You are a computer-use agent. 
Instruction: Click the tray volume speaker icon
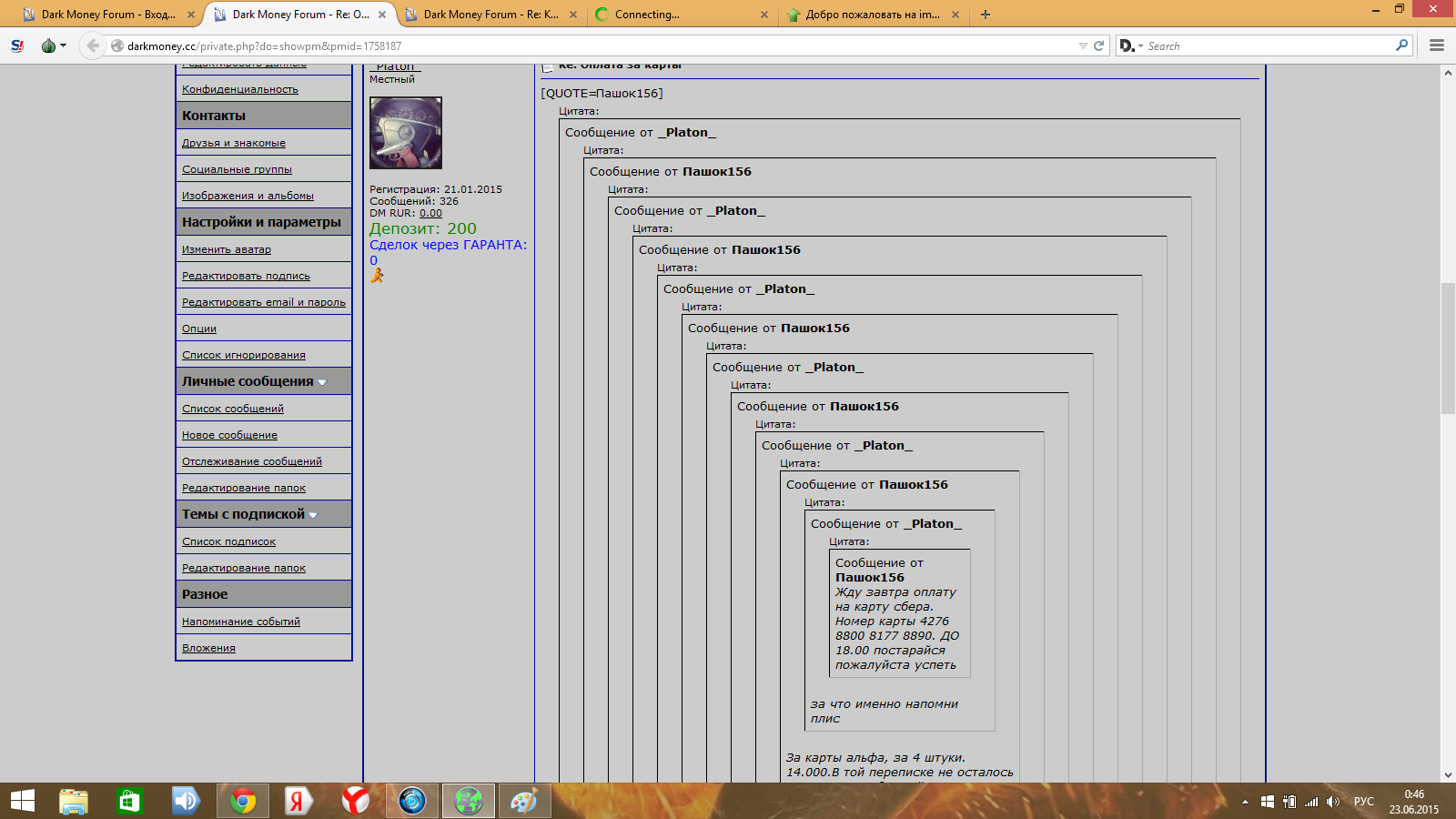pos(1333,802)
